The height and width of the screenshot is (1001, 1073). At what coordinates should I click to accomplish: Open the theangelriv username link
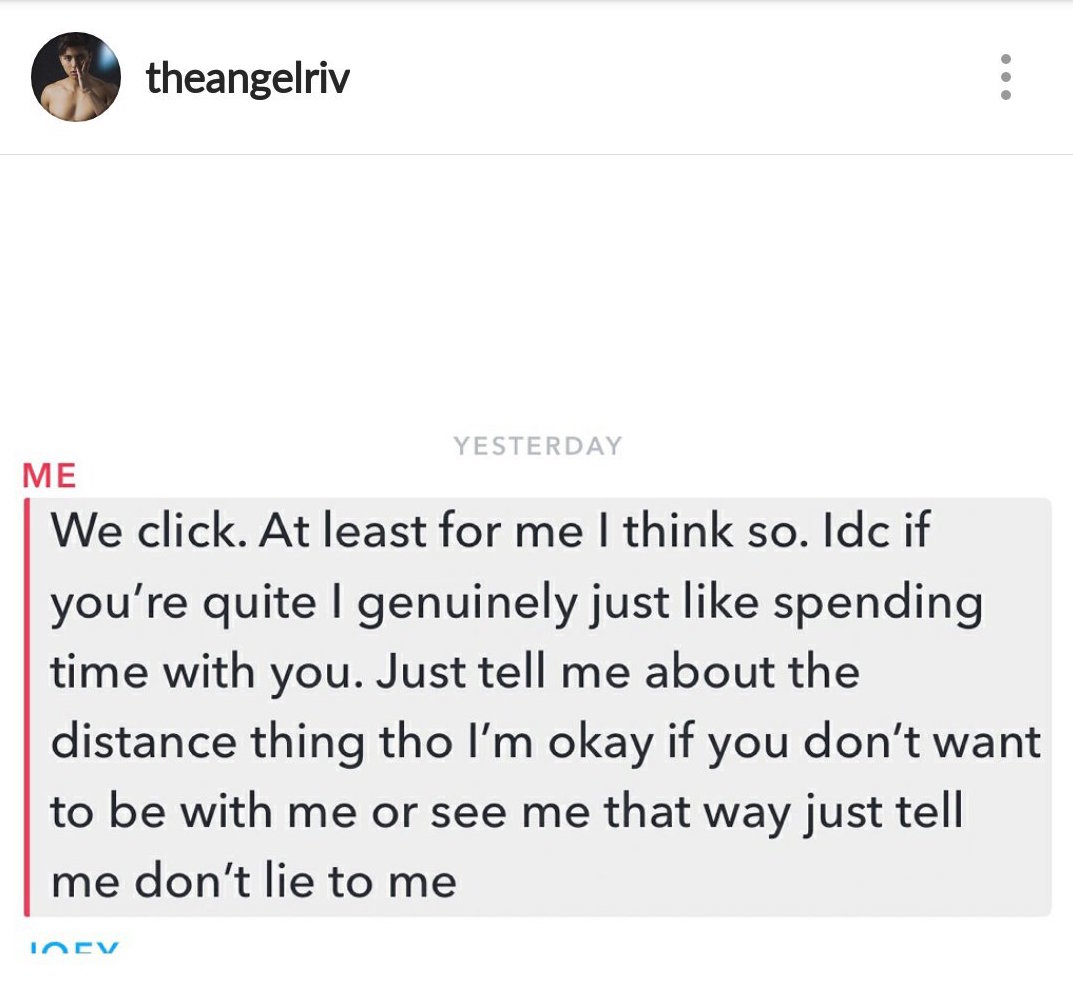[x=248, y=77]
